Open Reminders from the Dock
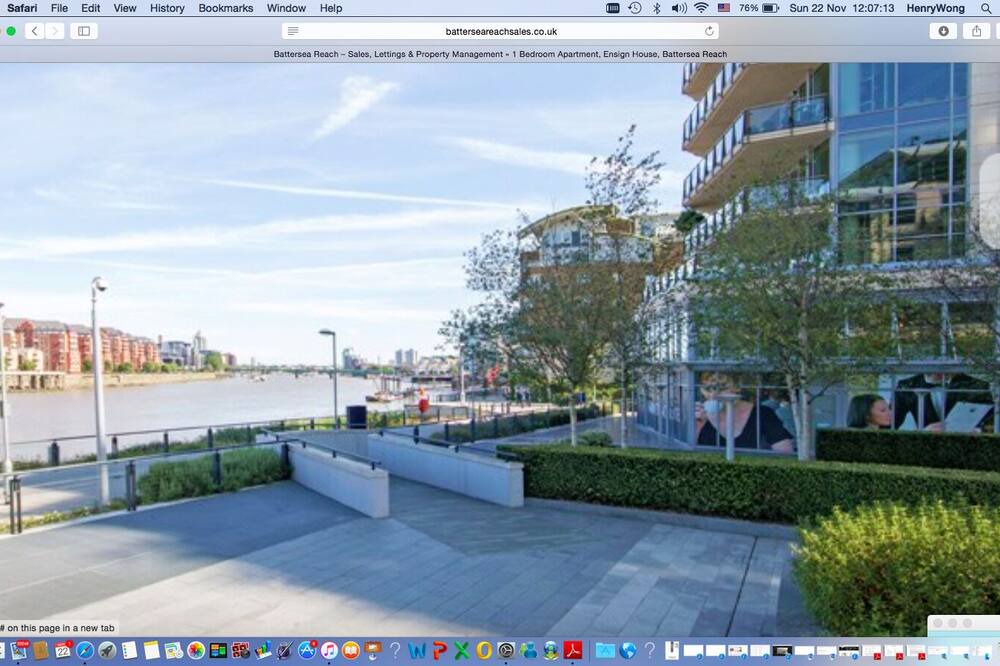The width and height of the screenshot is (1000, 666). pyautogui.click(x=129, y=650)
